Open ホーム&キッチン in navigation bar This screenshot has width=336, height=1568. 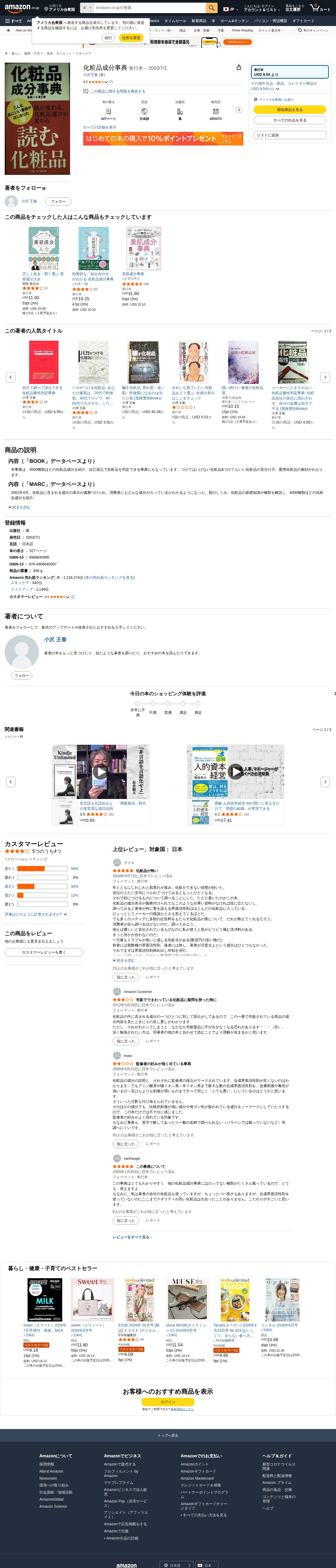point(235,21)
